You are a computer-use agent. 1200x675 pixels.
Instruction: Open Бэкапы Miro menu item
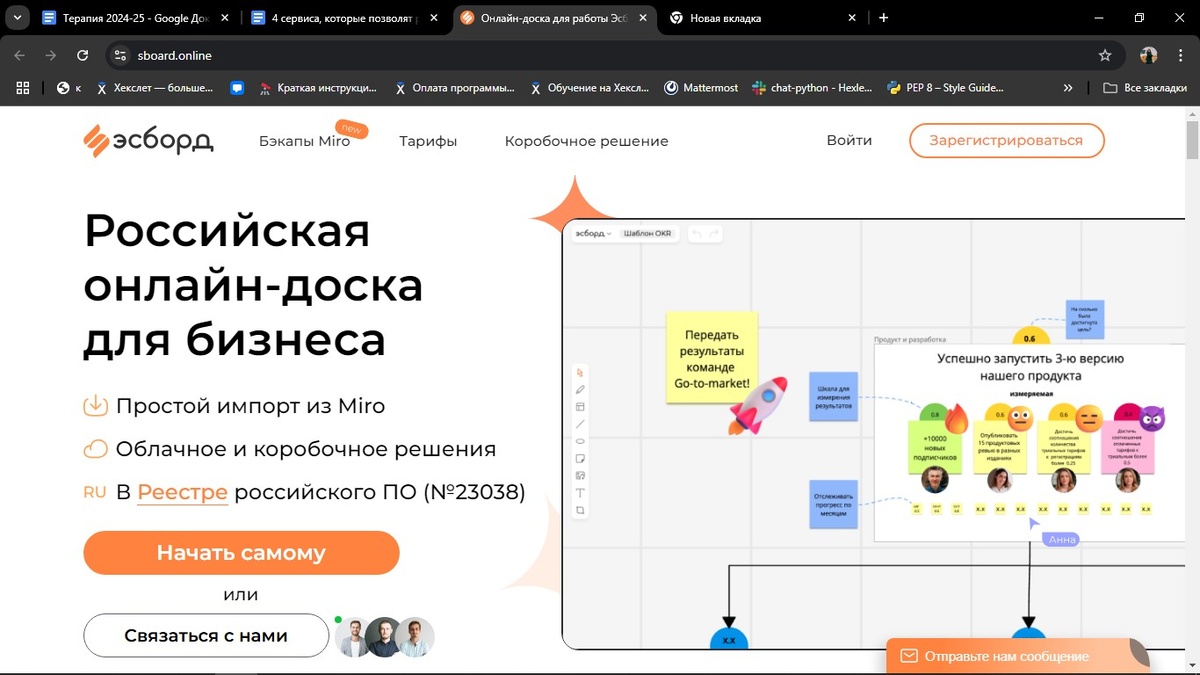click(304, 141)
